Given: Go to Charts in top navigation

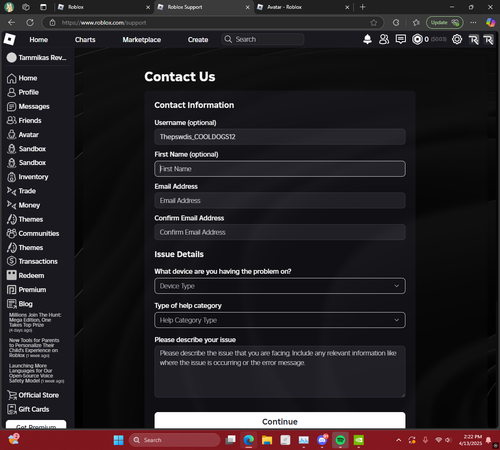Looking at the screenshot, I should tap(85, 40).
